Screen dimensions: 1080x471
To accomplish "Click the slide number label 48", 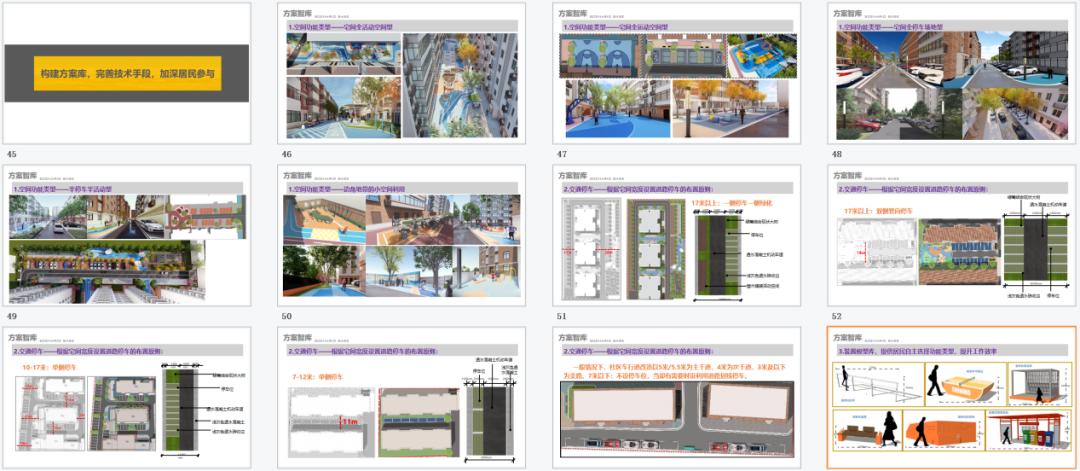I will pyautogui.click(x=836, y=155).
